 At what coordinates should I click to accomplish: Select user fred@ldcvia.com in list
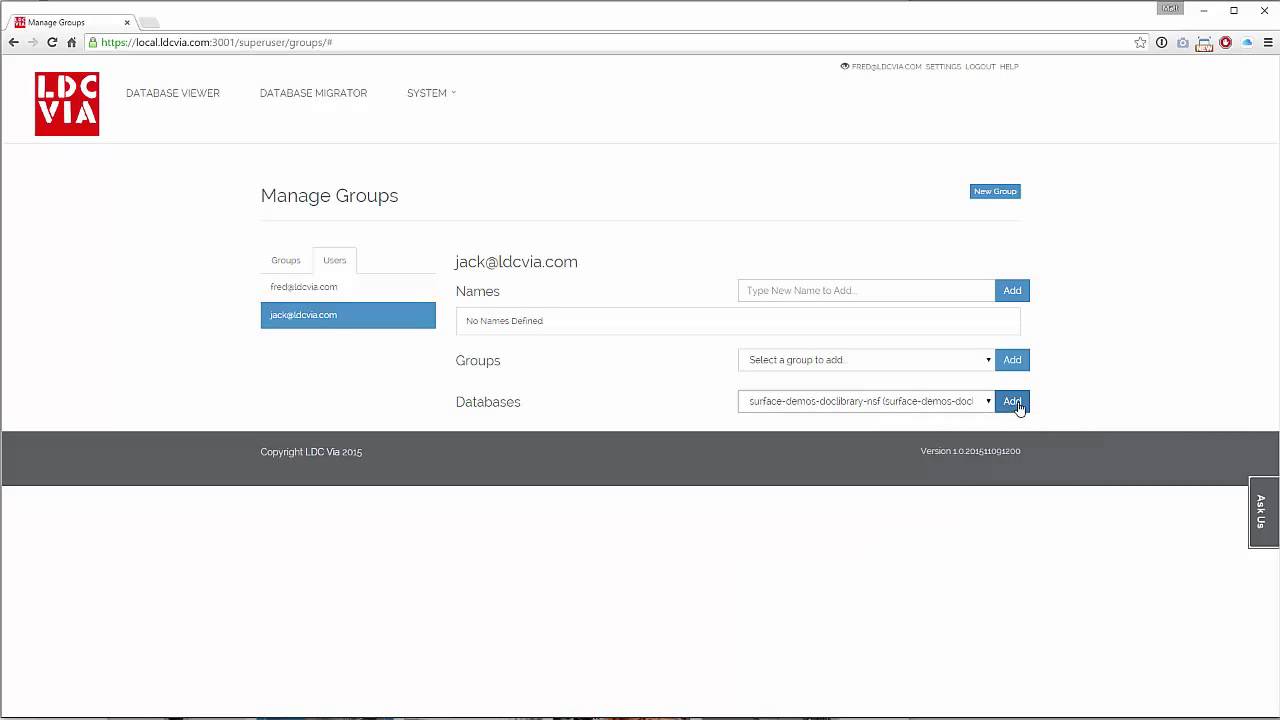(348, 287)
